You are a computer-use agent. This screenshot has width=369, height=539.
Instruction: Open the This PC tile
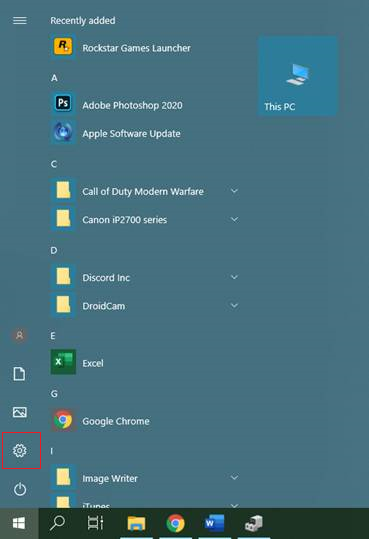(297, 76)
